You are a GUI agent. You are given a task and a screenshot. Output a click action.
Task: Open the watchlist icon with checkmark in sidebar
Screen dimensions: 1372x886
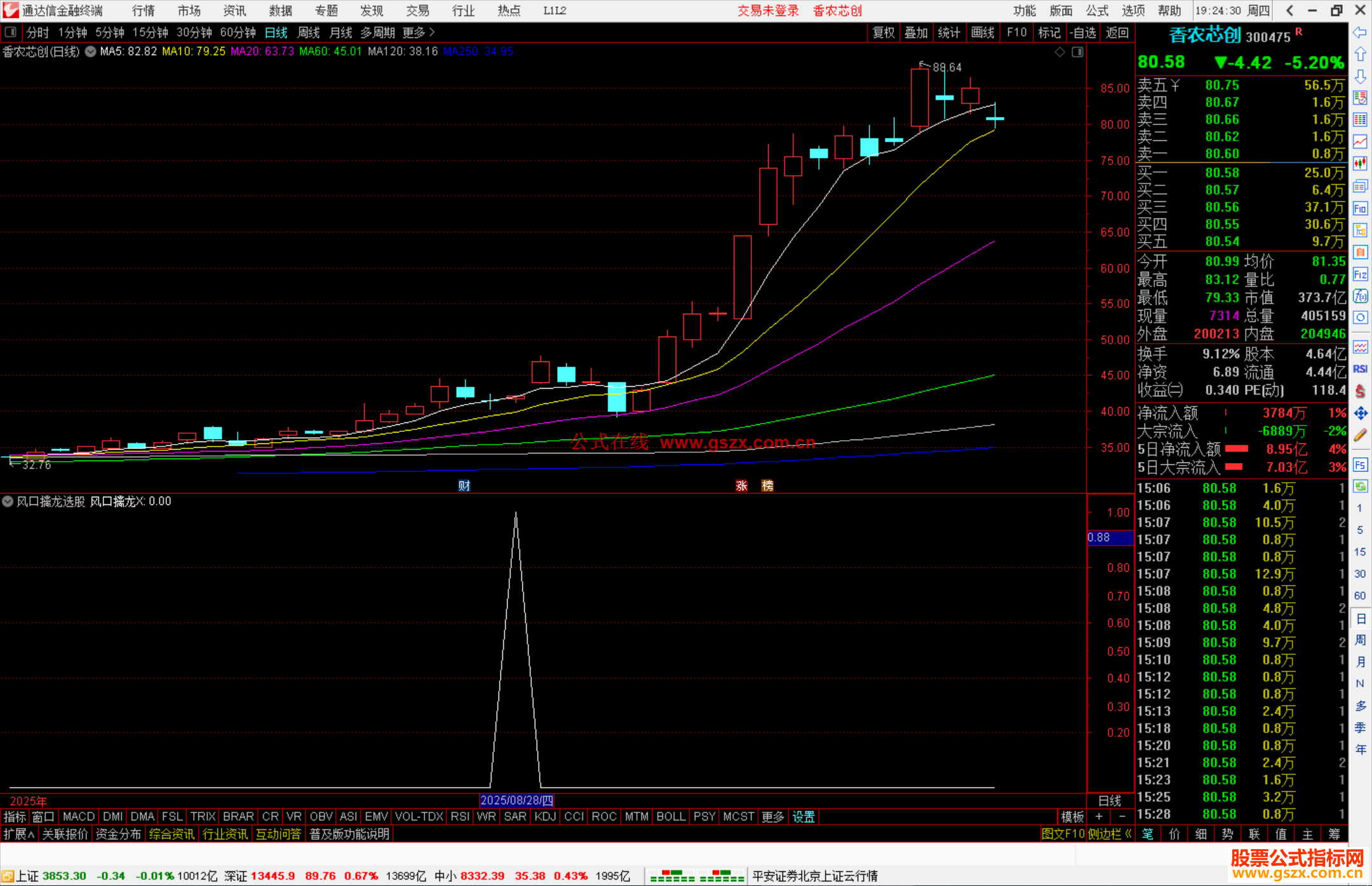(x=1360, y=98)
